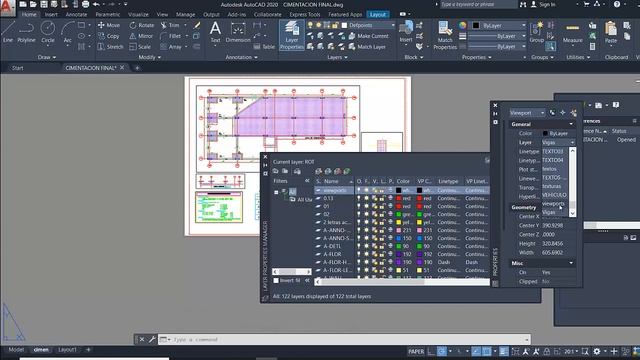Click the red color swatch for layer 0.13

click(x=399, y=198)
